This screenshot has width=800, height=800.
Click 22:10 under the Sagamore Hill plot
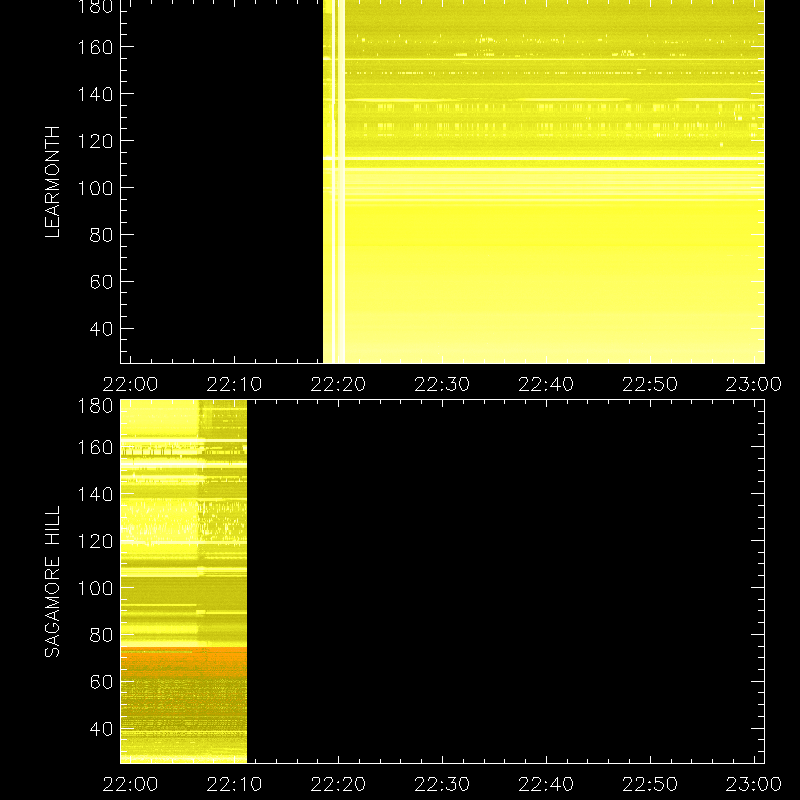pyautogui.click(x=234, y=784)
